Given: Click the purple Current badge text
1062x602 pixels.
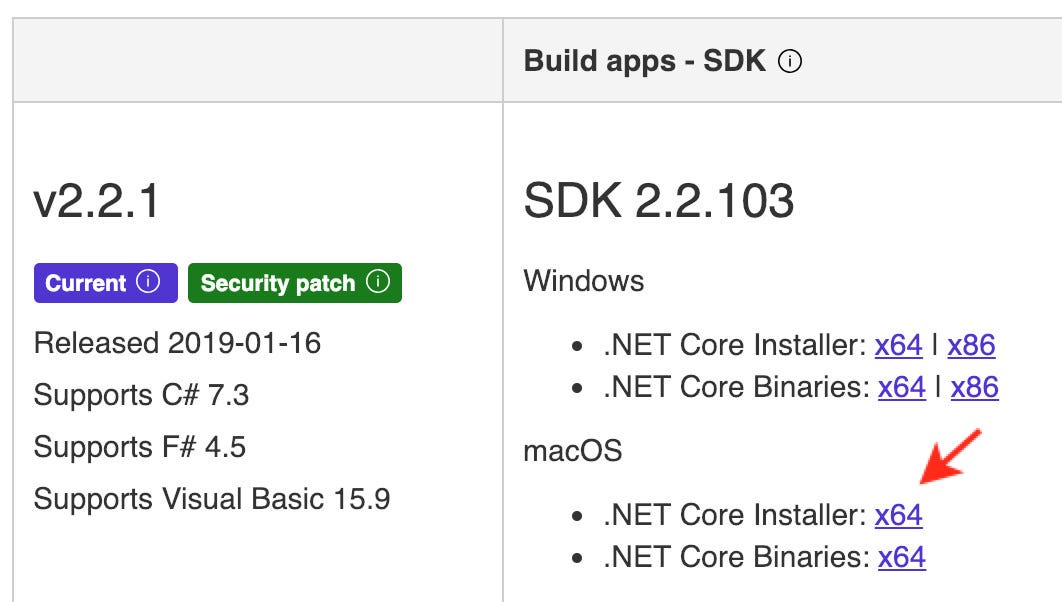Looking at the screenshot, I should (x=86, y=283).
